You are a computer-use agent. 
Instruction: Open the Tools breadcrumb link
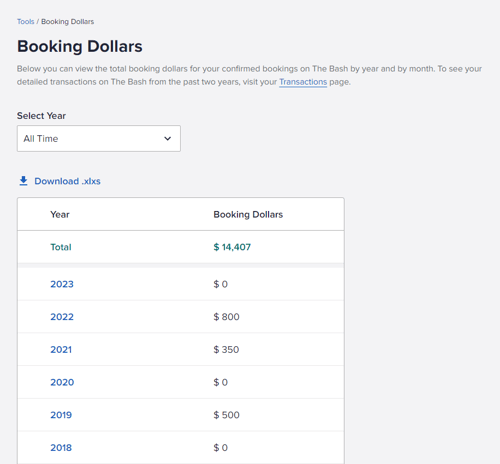(26, 22)
